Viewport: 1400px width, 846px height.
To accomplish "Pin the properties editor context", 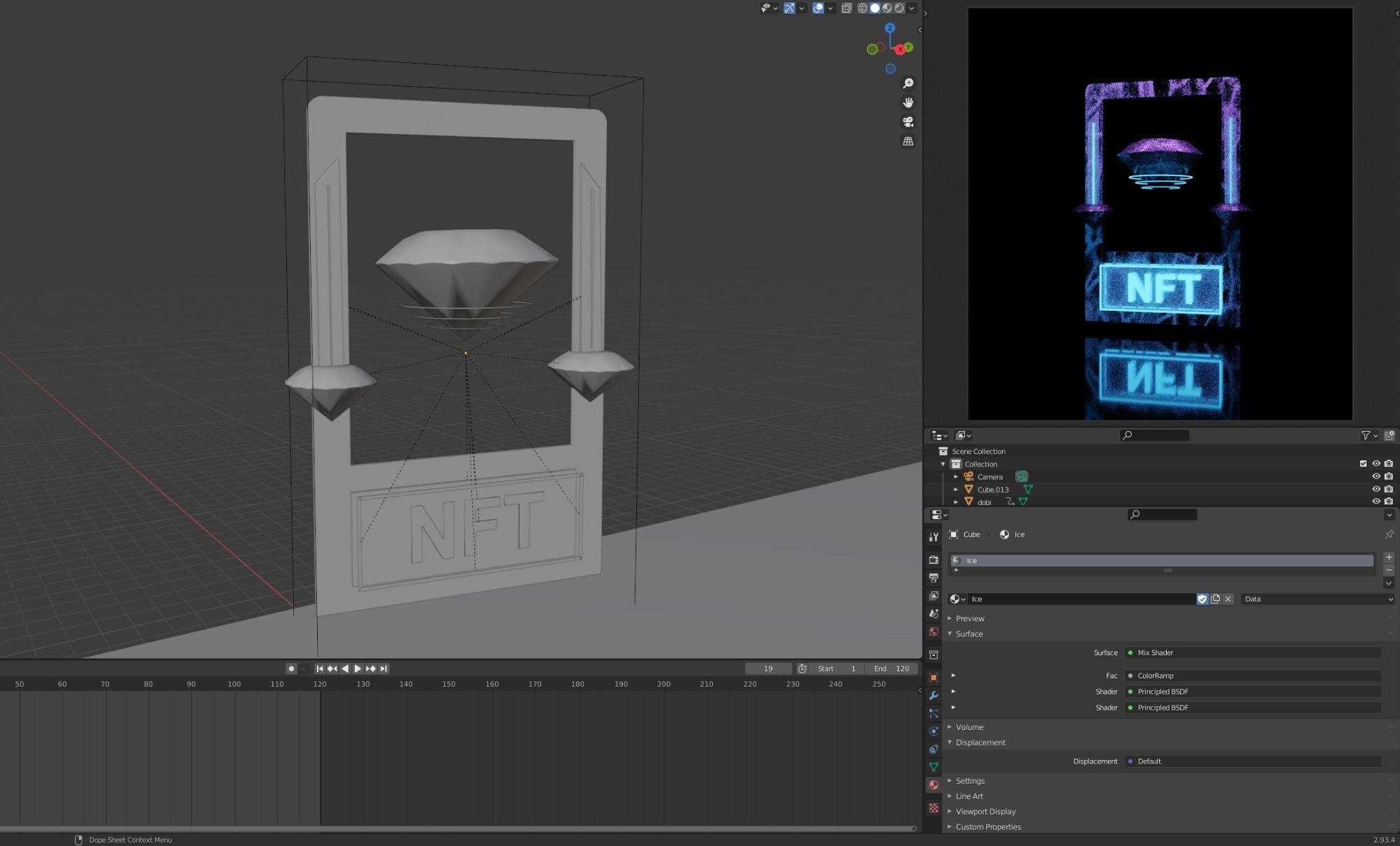I will click(x=1389, y=534).
